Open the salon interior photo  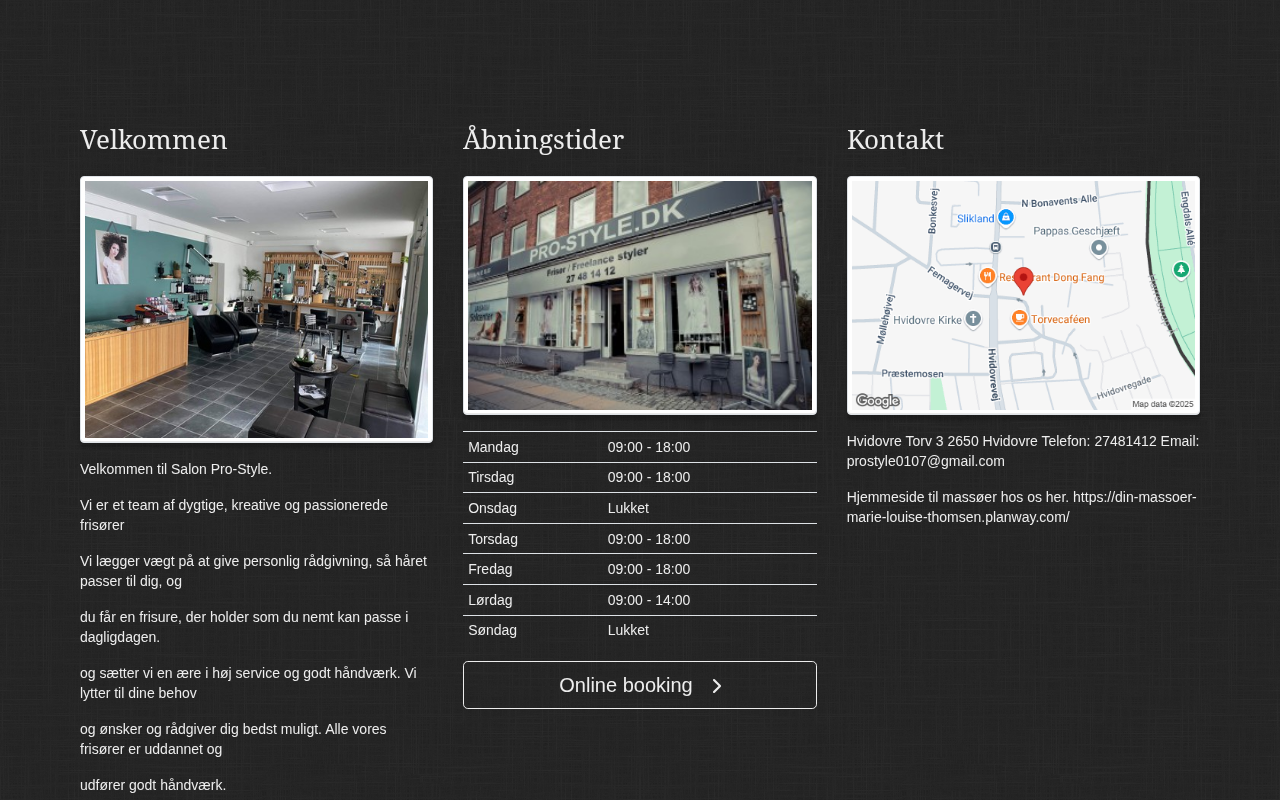point(256,310)
